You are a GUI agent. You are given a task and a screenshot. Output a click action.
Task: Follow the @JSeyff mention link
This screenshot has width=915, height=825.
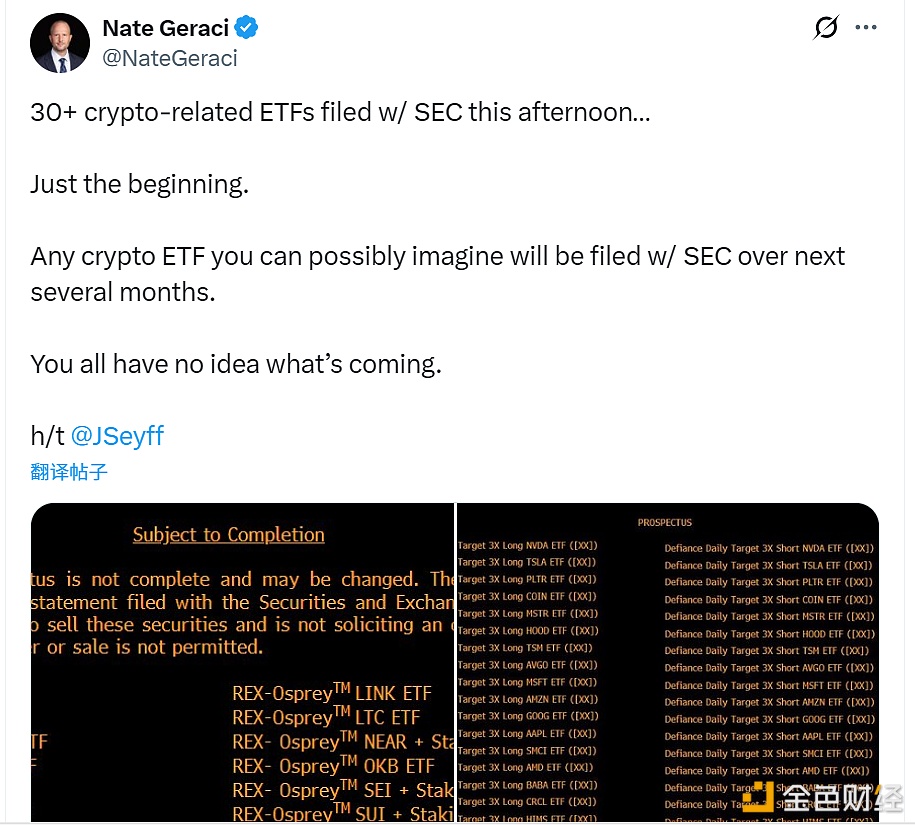click(117, 436)
